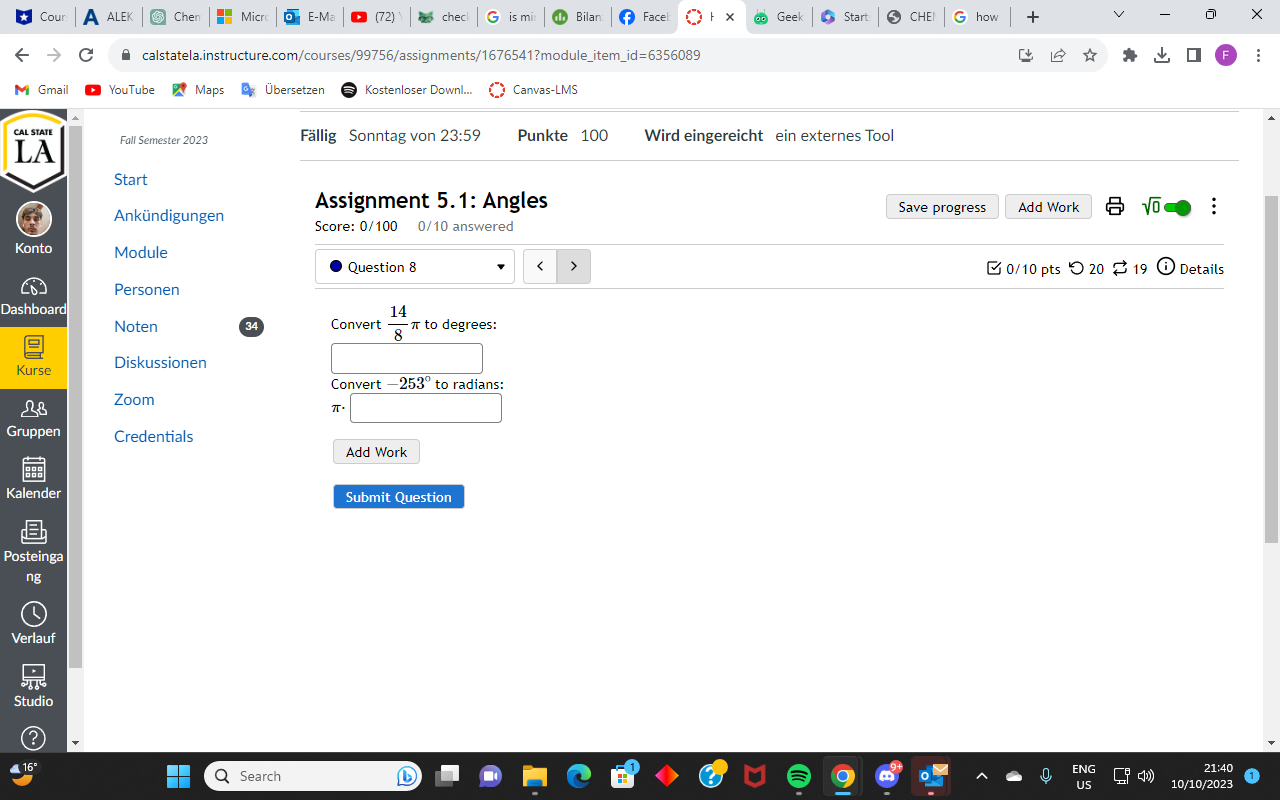
Task: Open the Chrome profile avatar F
Action: (1226, 55)
